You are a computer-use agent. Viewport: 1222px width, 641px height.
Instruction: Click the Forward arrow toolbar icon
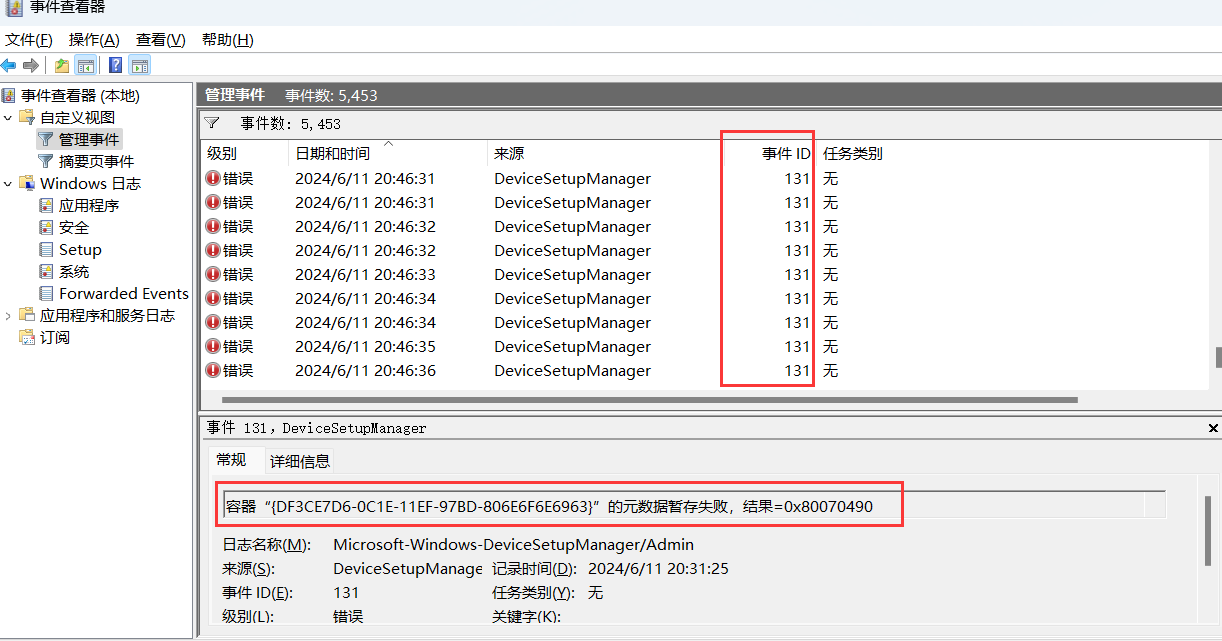click(x=31, y=66)
